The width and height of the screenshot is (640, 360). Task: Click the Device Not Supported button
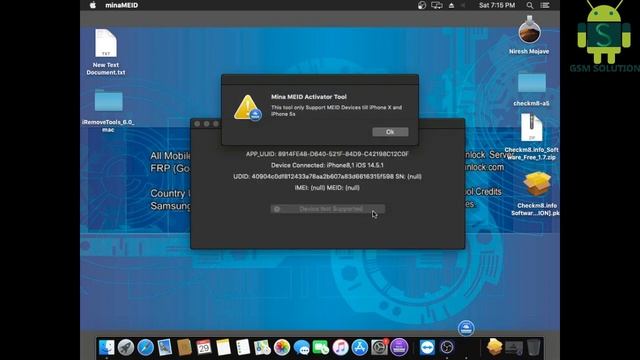click(x=327, y=209)
